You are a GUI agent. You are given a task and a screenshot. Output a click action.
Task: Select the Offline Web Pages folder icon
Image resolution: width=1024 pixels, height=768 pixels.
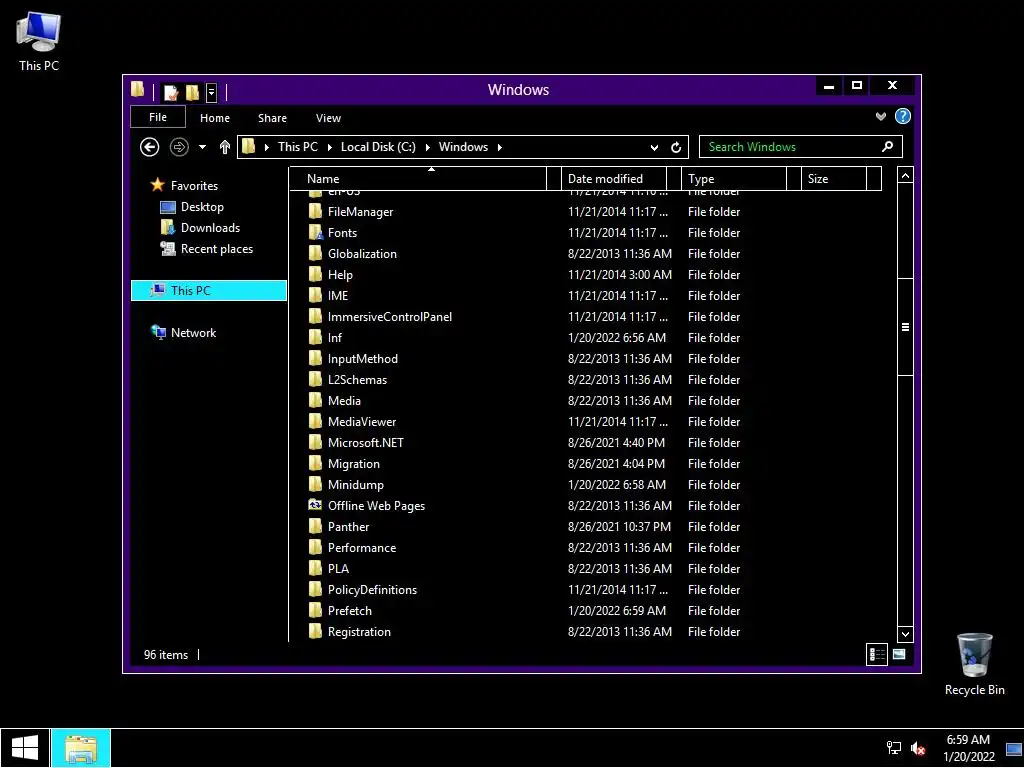[x=315, y=505]
